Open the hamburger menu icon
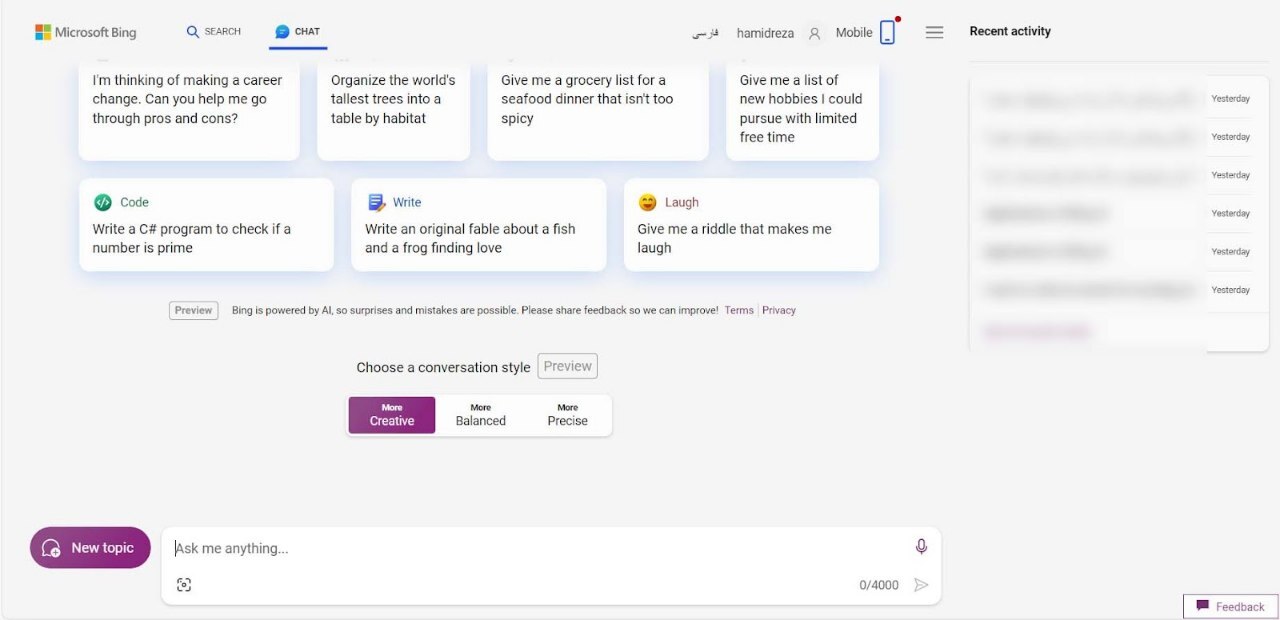The image size is (1280, 620). (x=934, y=33)
